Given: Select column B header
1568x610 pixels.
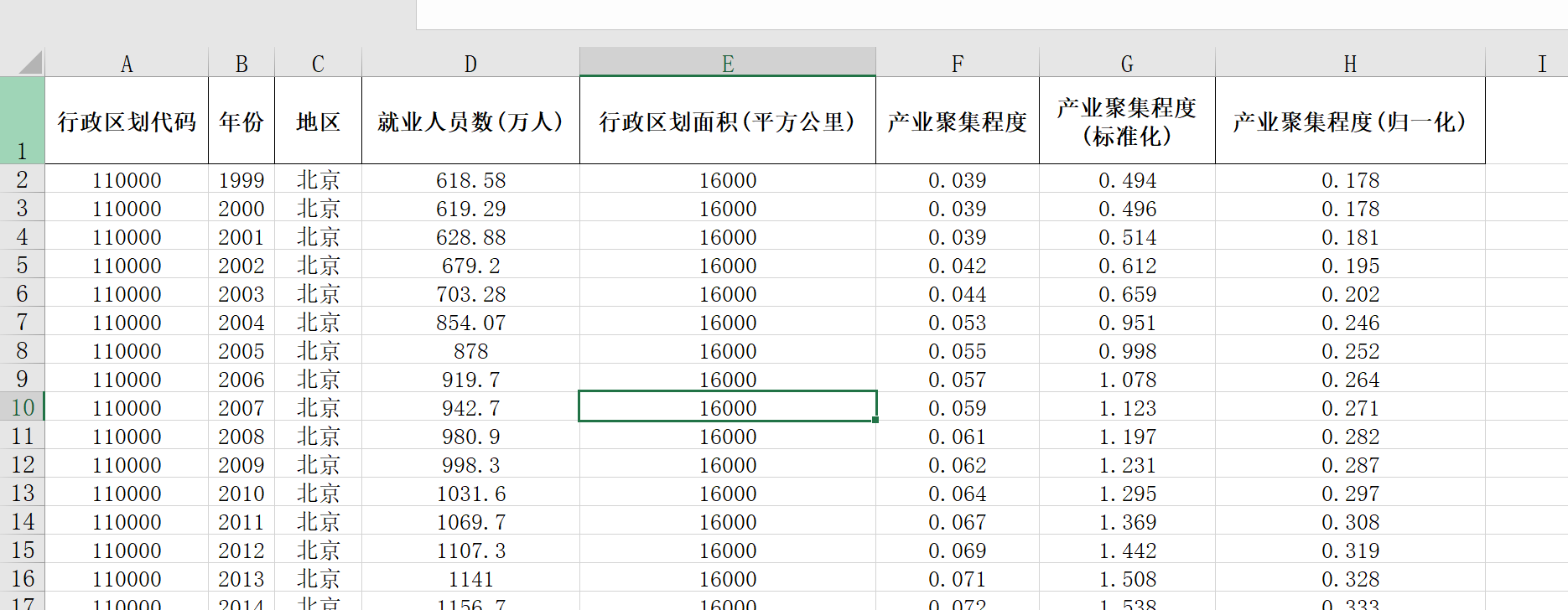Looking at the screenshot, I should [x=241, y=64].
